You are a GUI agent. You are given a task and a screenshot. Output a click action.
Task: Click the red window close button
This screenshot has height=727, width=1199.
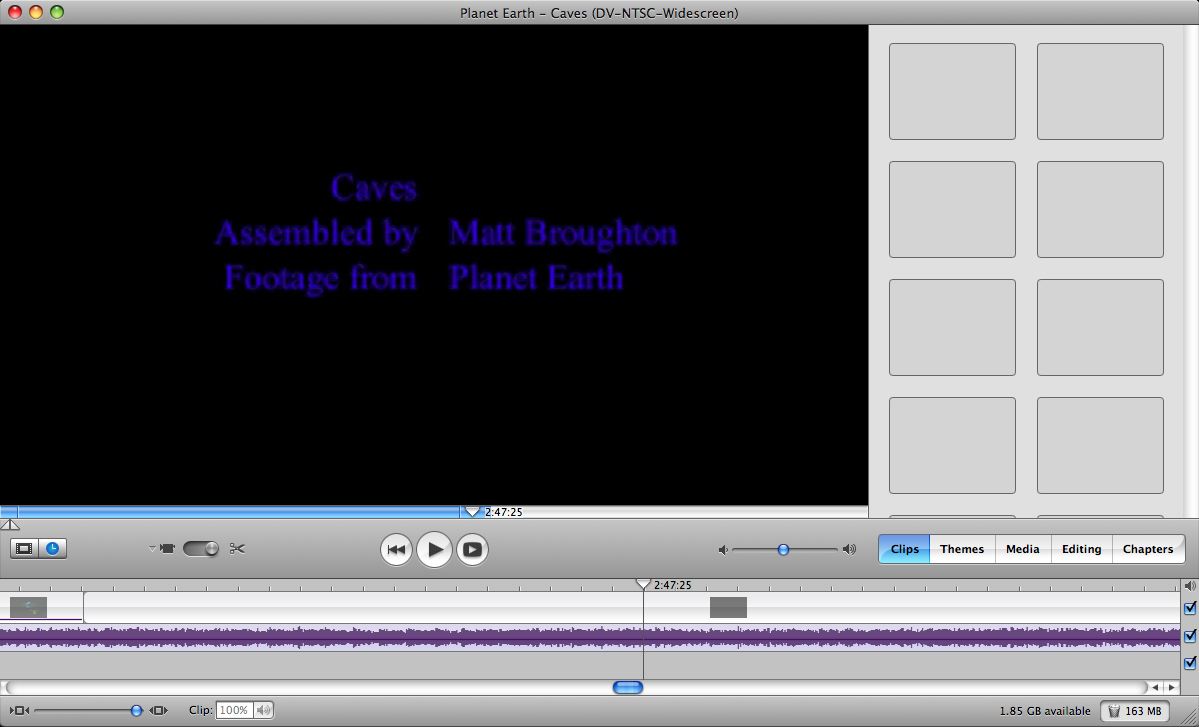[15, 12]
